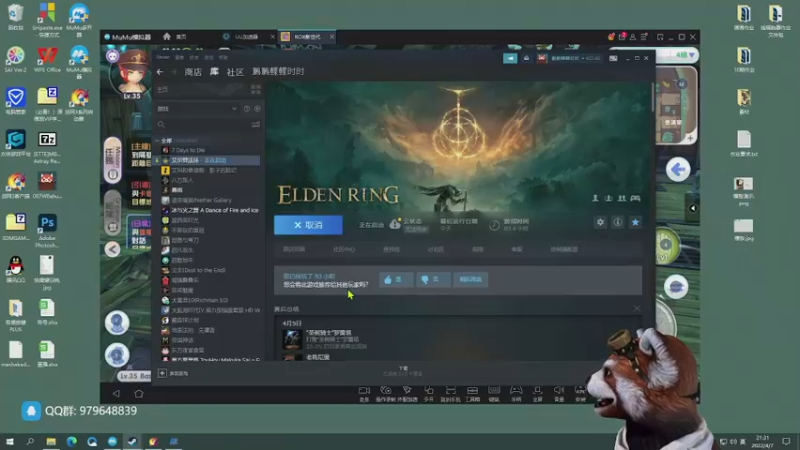This screenshot has width=800, height=450.
Task: Click MuMu screen record toolbar icon
Action: click(364, 393)
